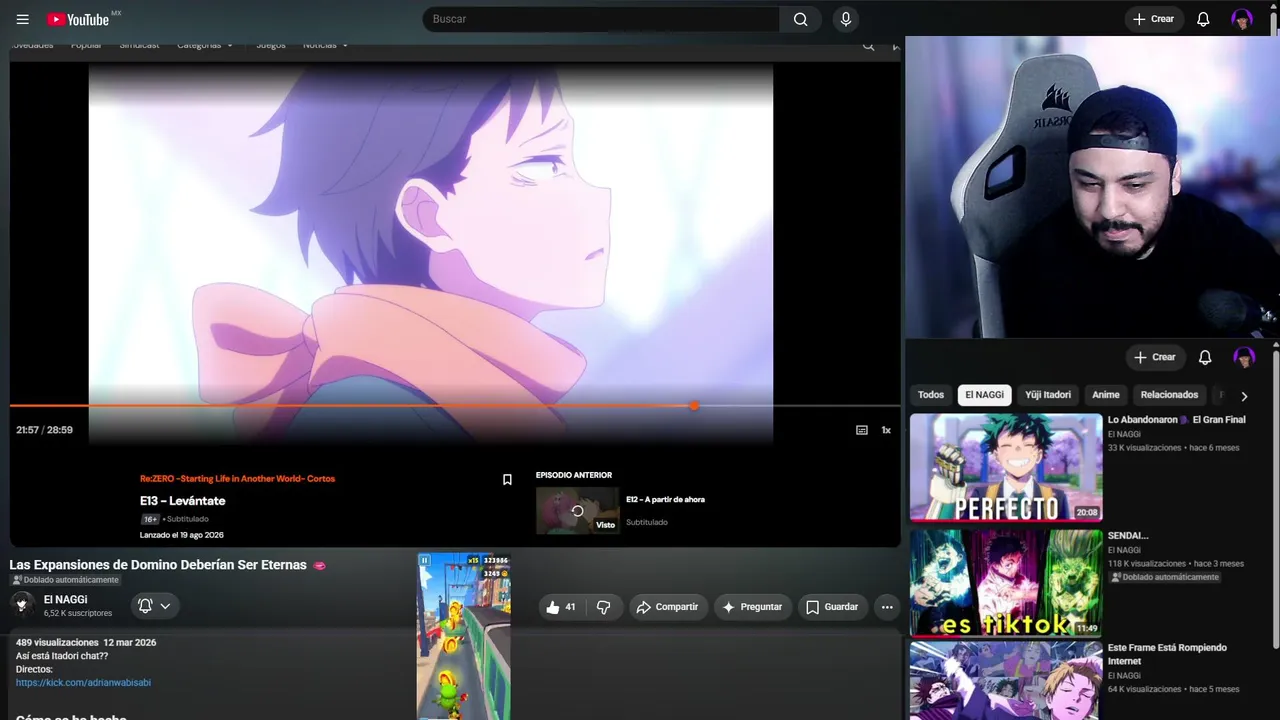Select the Yūji Itadori filter chip
The height and width of the screenshot is (720, 1280).
(x=1048, y=395)
